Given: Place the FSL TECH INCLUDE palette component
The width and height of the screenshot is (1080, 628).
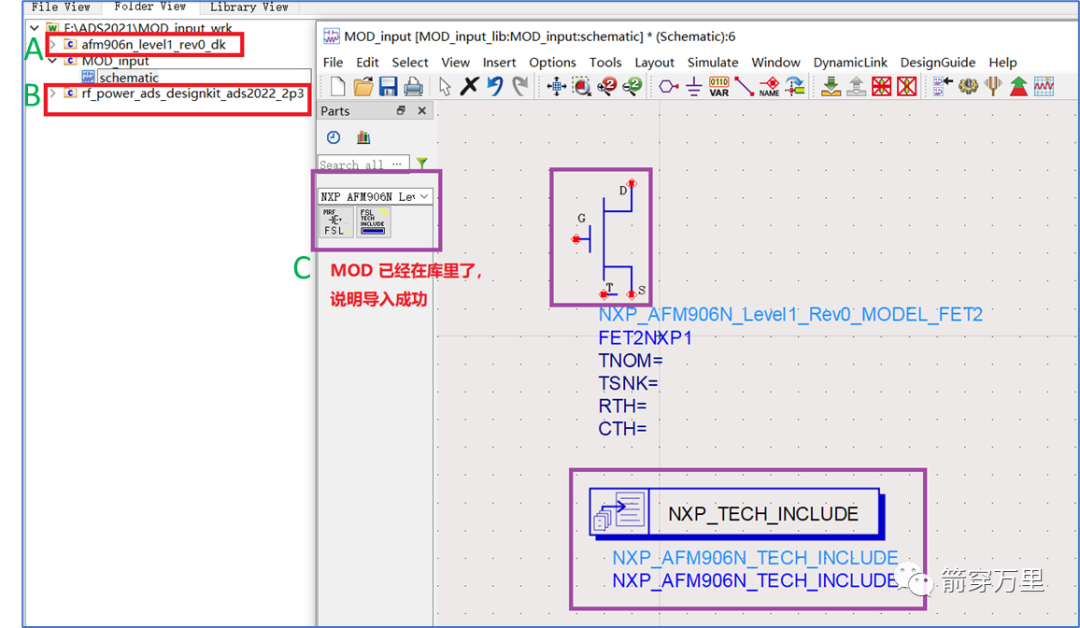Looking at the screenshot, I should coord(372,222).
